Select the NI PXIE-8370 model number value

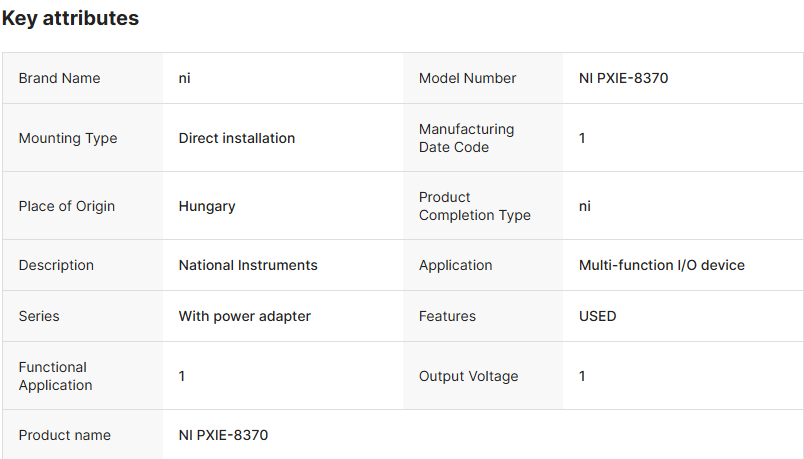[x=623, y=78]
